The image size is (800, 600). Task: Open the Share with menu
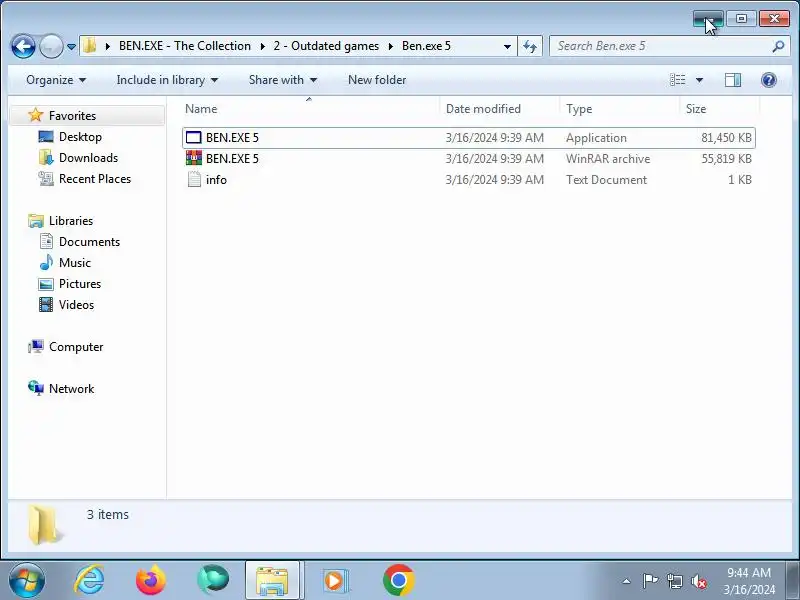coord(283,80)
